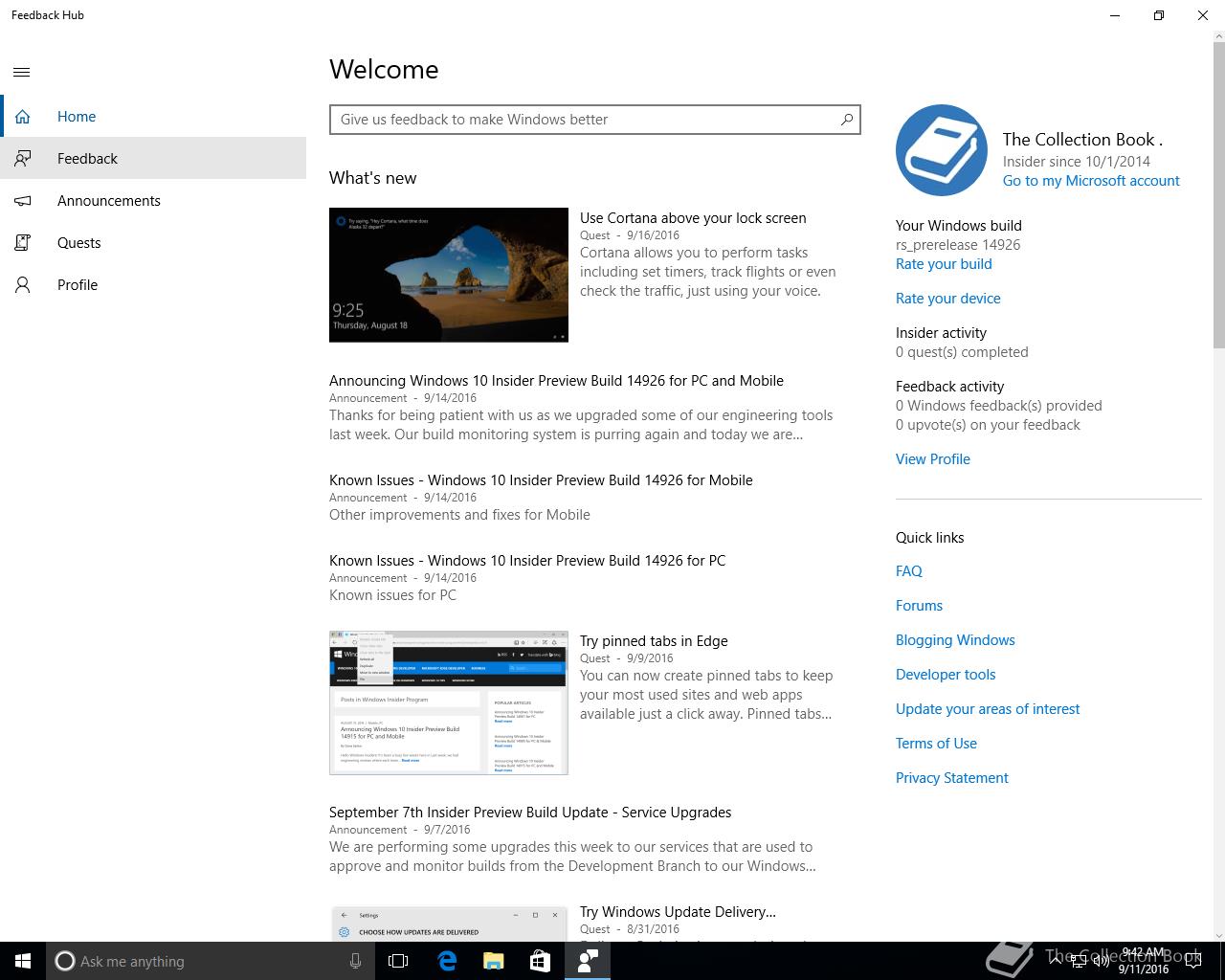Open Terms of Use link
The image size is (1225, 980).
click(936, 744)
